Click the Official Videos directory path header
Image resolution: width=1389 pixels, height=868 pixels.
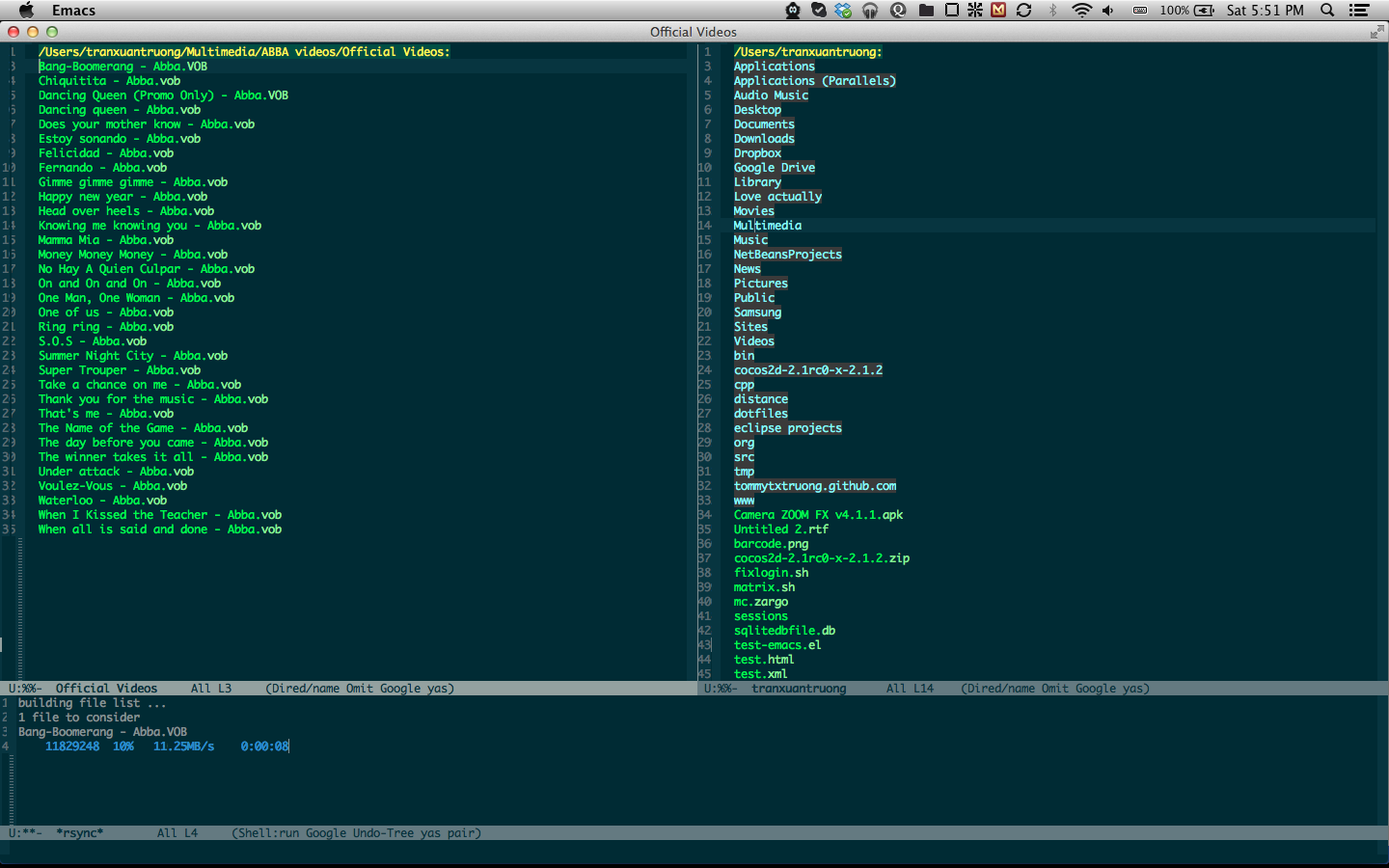pos(244,52)
